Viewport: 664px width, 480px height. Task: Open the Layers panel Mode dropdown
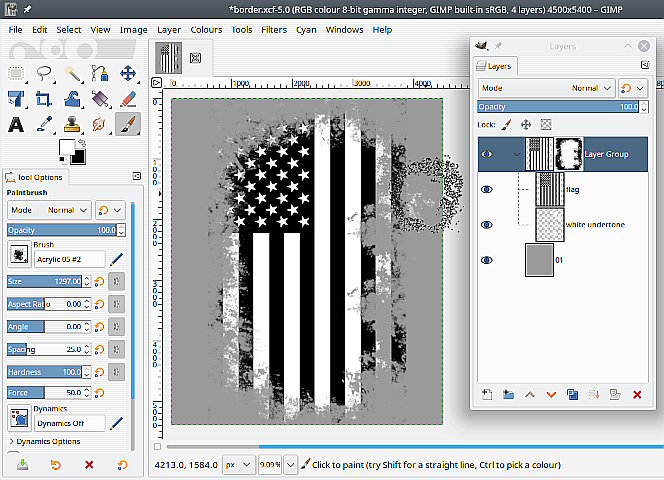coord(545,88)
